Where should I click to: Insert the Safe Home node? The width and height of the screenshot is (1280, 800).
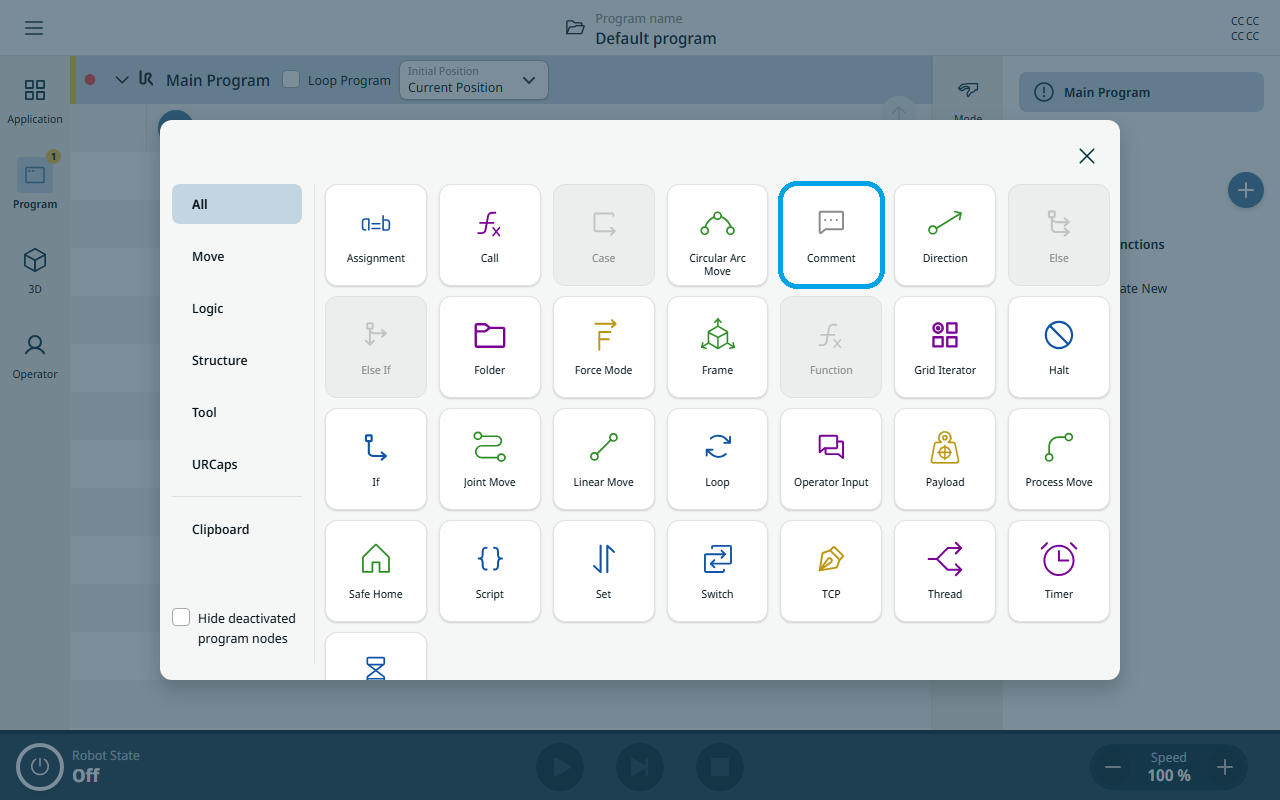(x=376, y=571)
